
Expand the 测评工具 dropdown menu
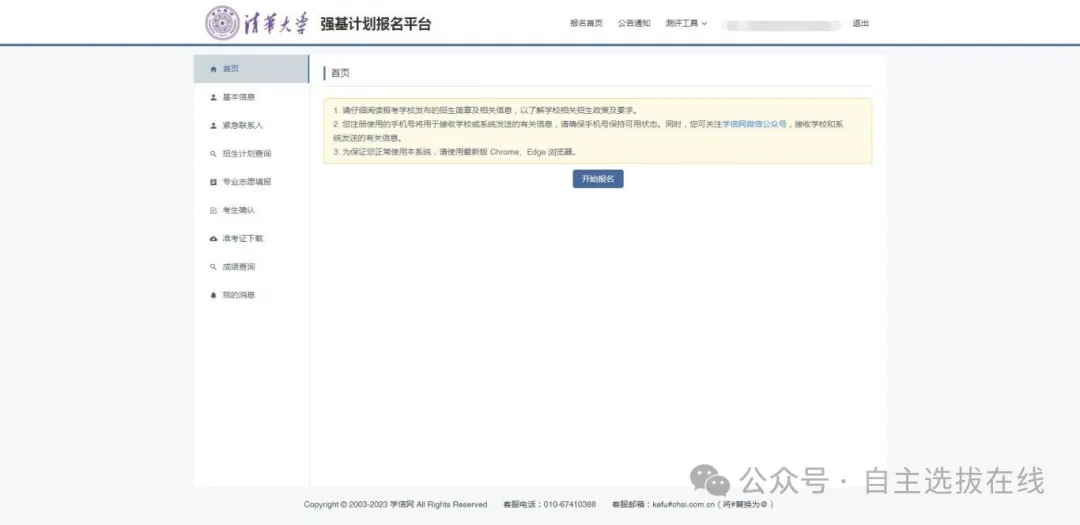pos(685,23)
